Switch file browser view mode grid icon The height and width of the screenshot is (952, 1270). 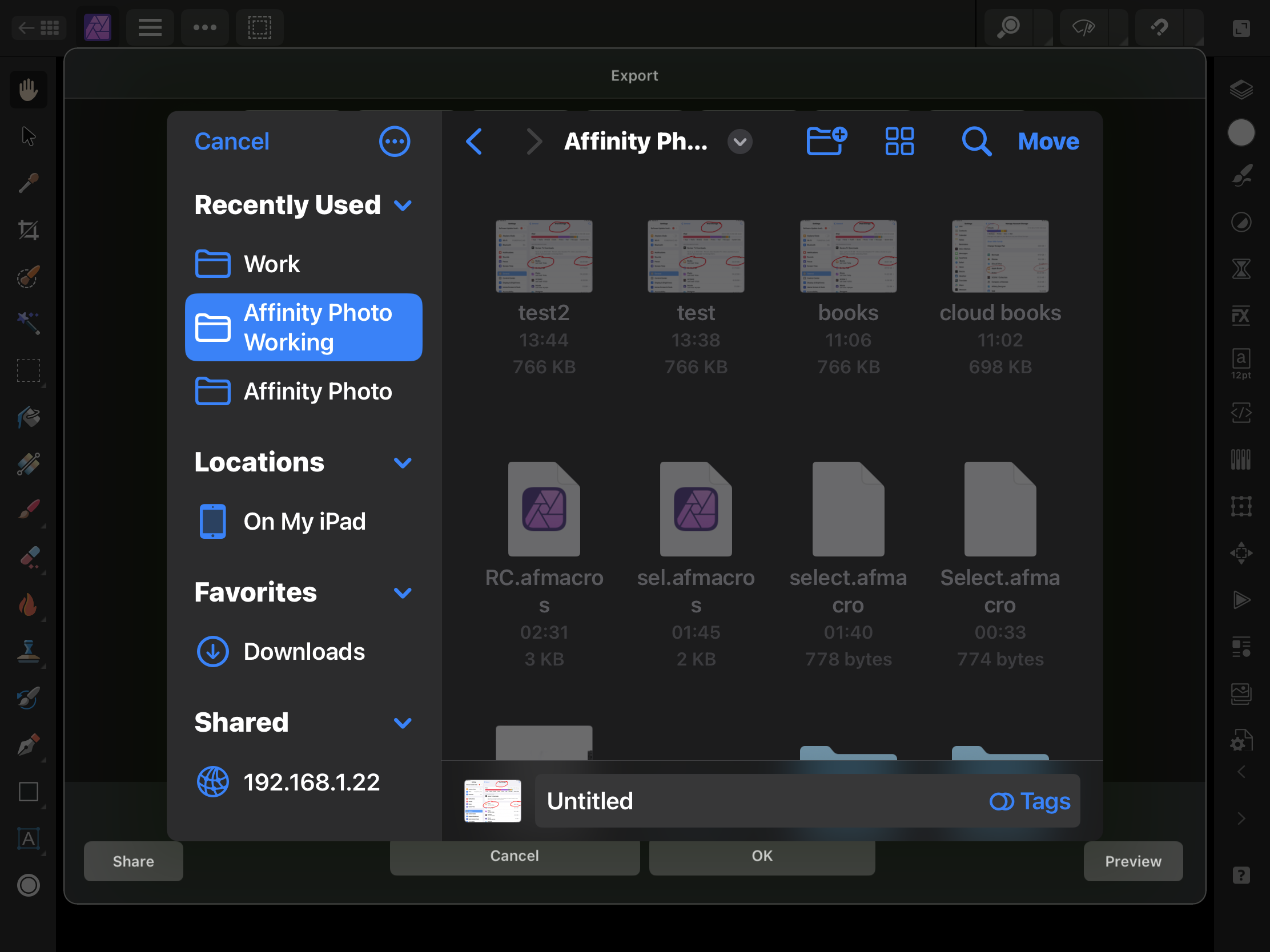tap(899, 142)
